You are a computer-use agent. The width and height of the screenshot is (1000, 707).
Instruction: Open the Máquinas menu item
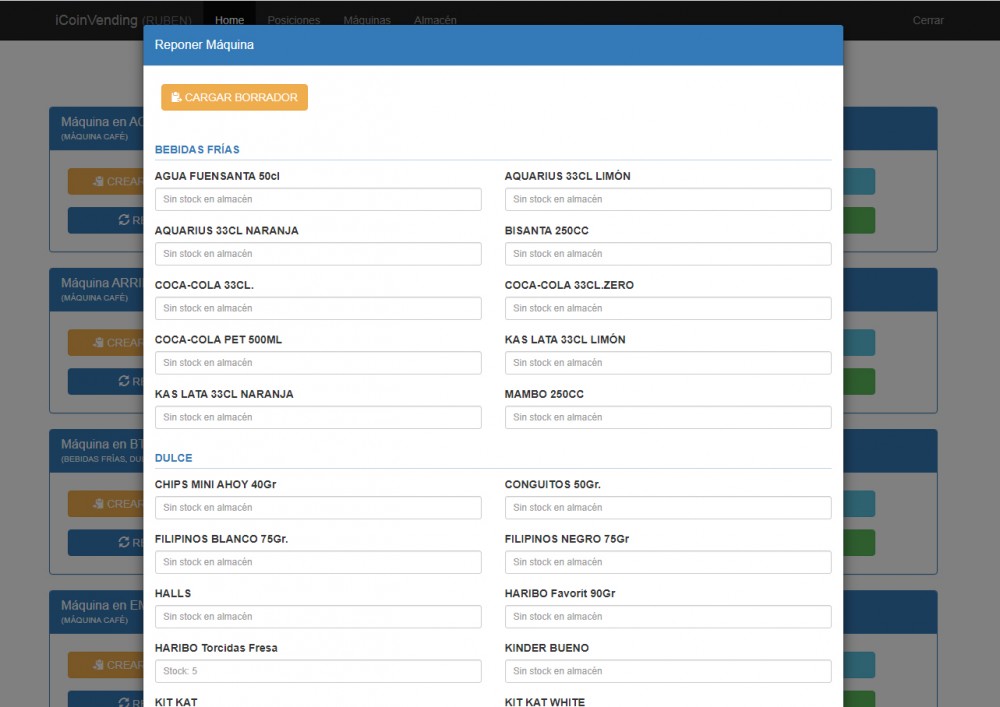click(367, 20)
